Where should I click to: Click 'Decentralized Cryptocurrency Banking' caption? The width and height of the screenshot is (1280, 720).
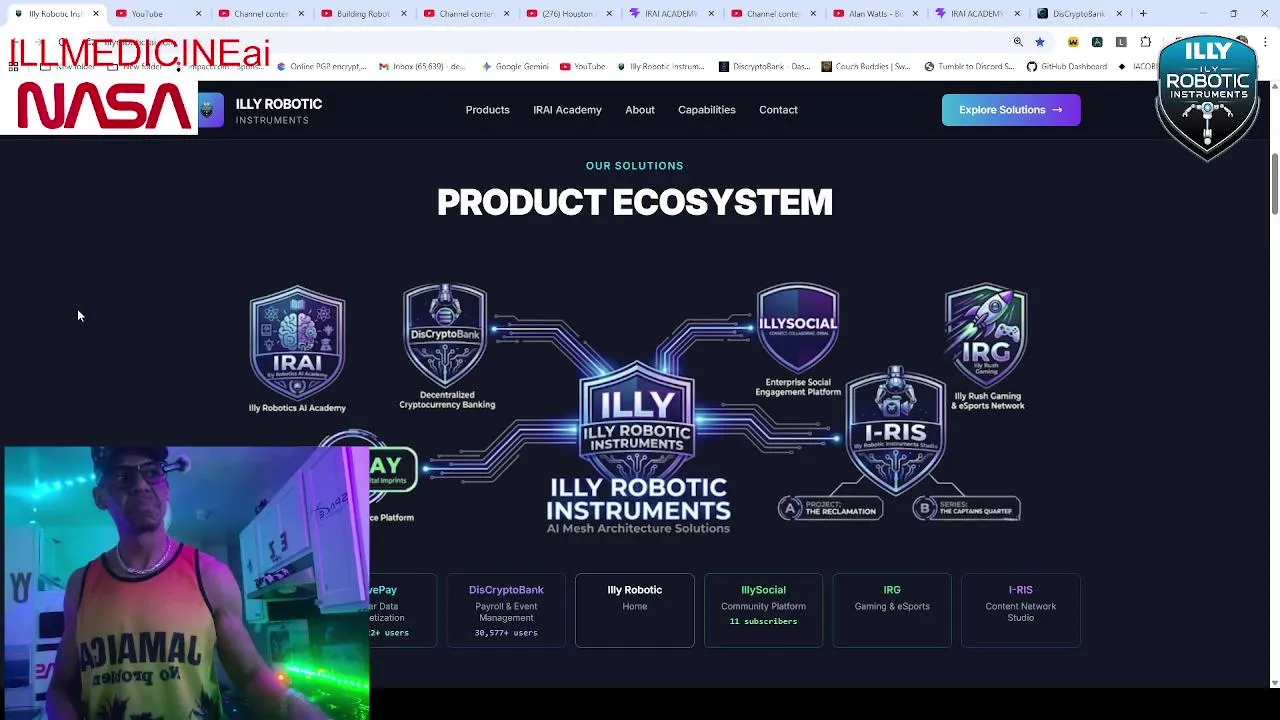(x=447, y=400)
